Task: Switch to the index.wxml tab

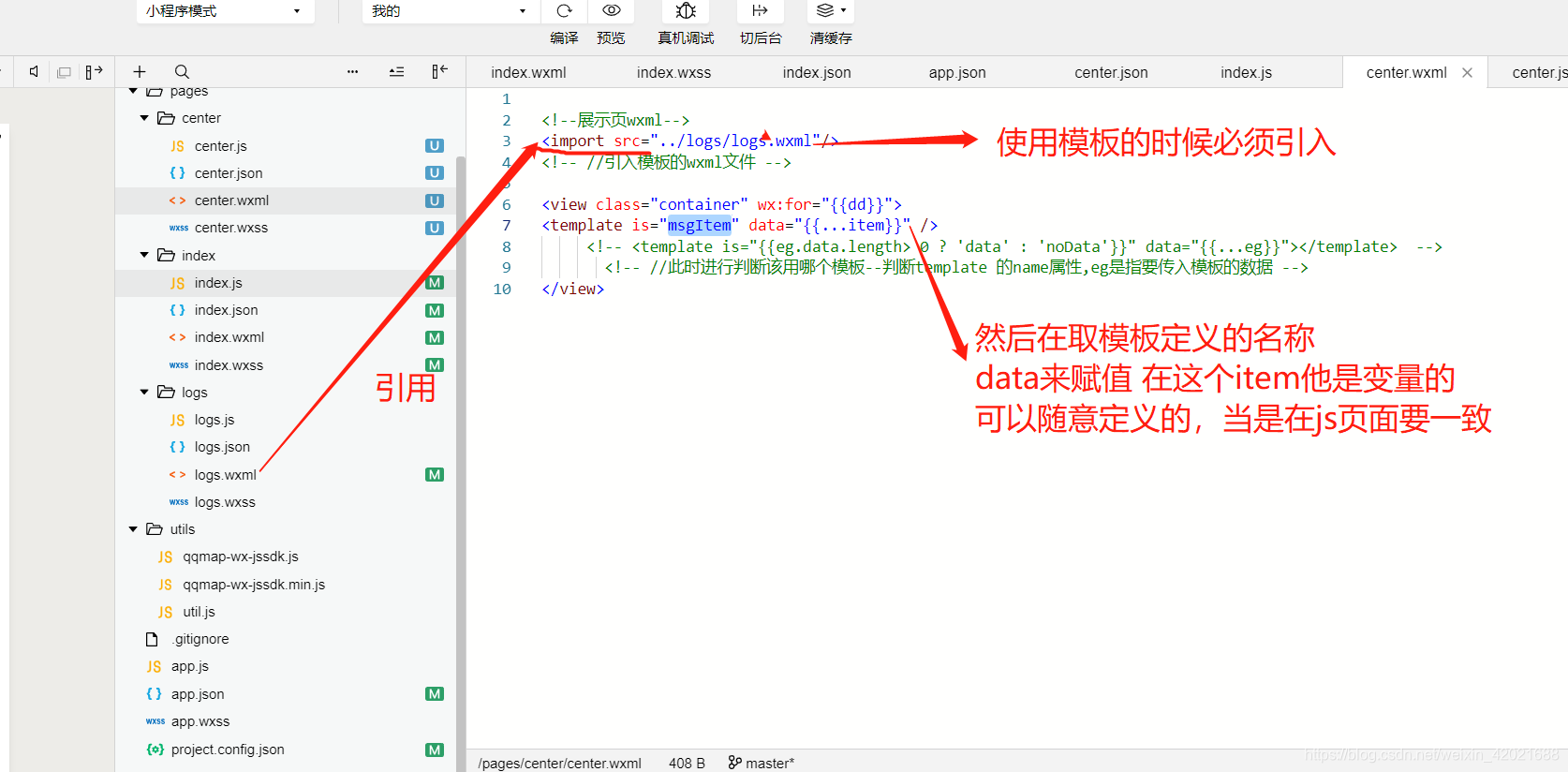Action: point(528,72)
